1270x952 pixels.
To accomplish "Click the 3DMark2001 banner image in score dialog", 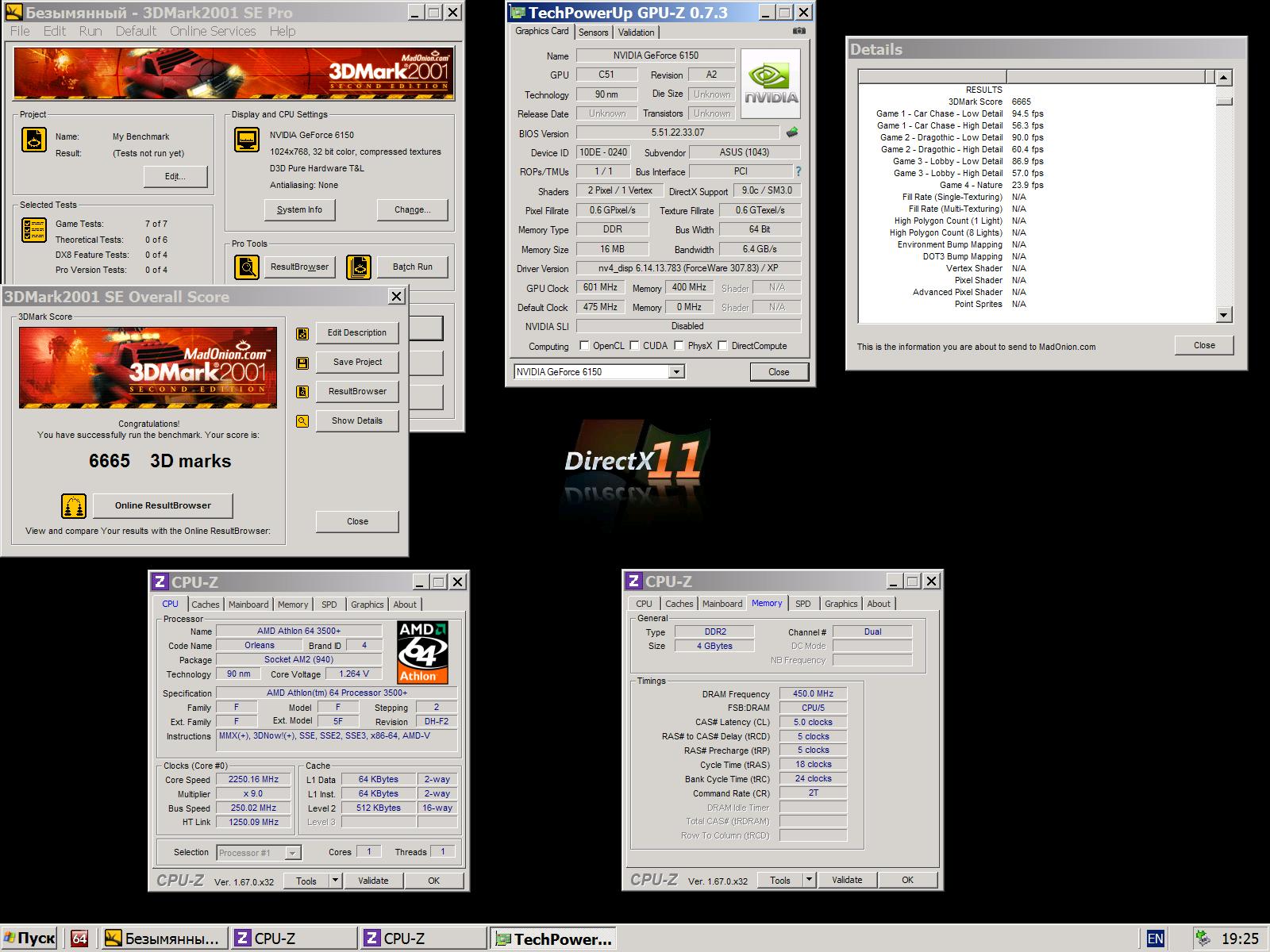I will [x=148, y=367].
